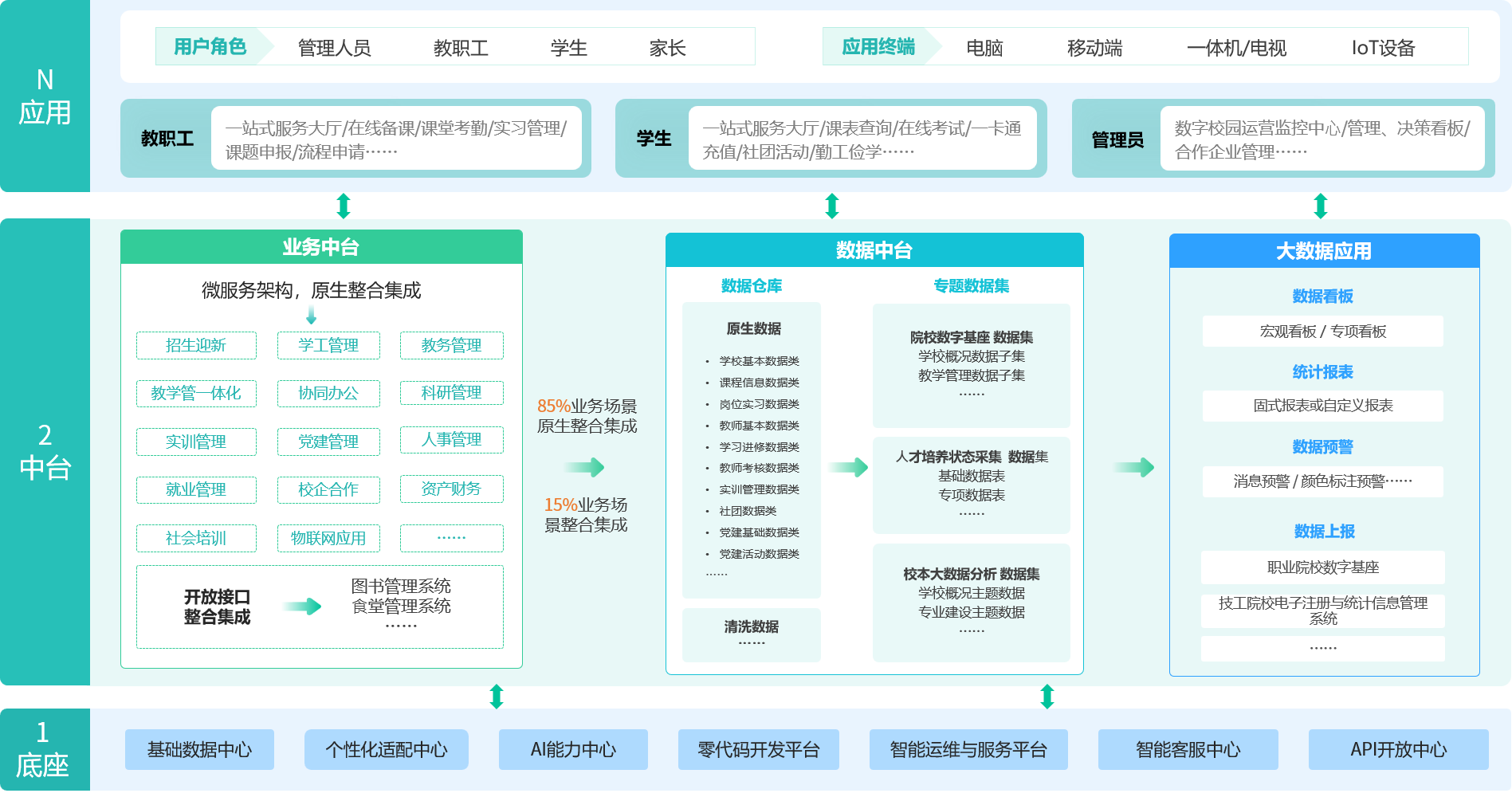Expand the "......" item below 物联网应用

(x=451, y=538)
